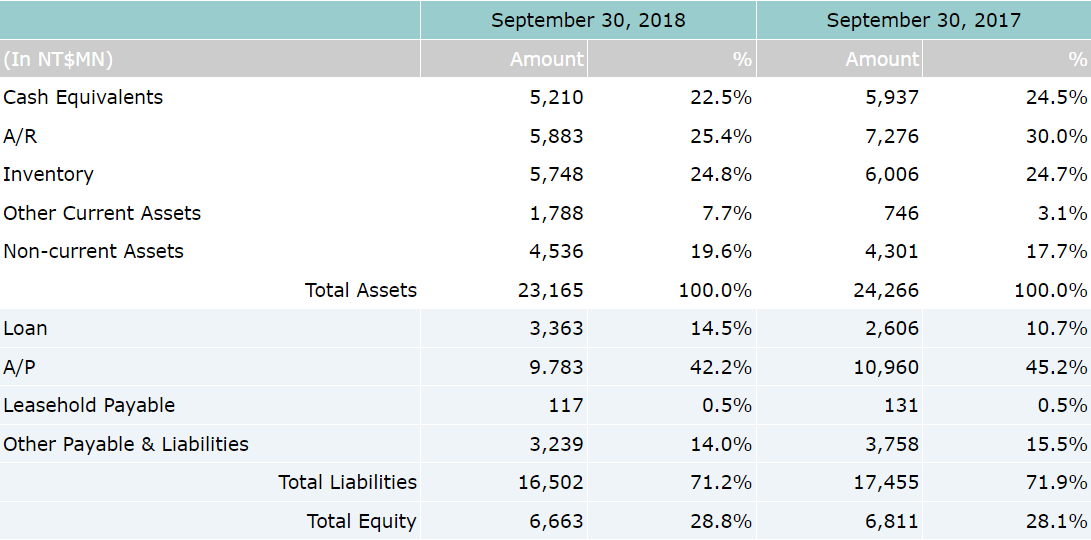
Task: Select the Loan row label
Action: tap(26, 328)
